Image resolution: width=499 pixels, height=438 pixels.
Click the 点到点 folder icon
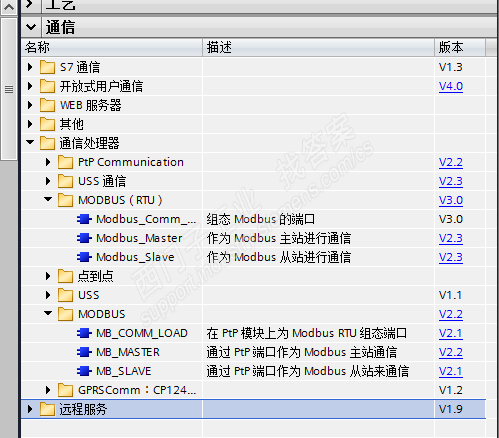point(65,276)
